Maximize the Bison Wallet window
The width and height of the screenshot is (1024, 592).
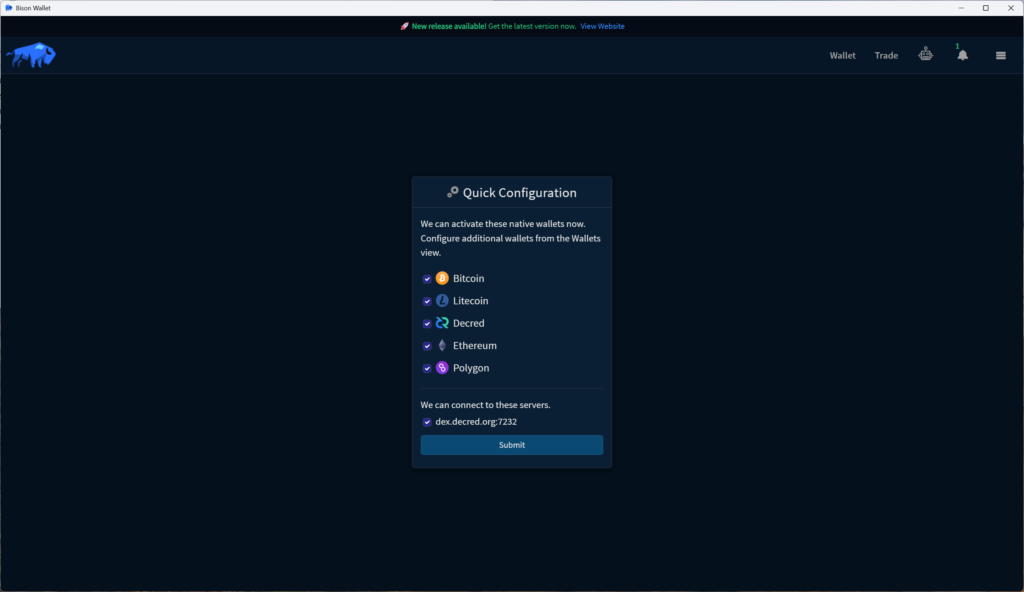(x=985, y=8)
